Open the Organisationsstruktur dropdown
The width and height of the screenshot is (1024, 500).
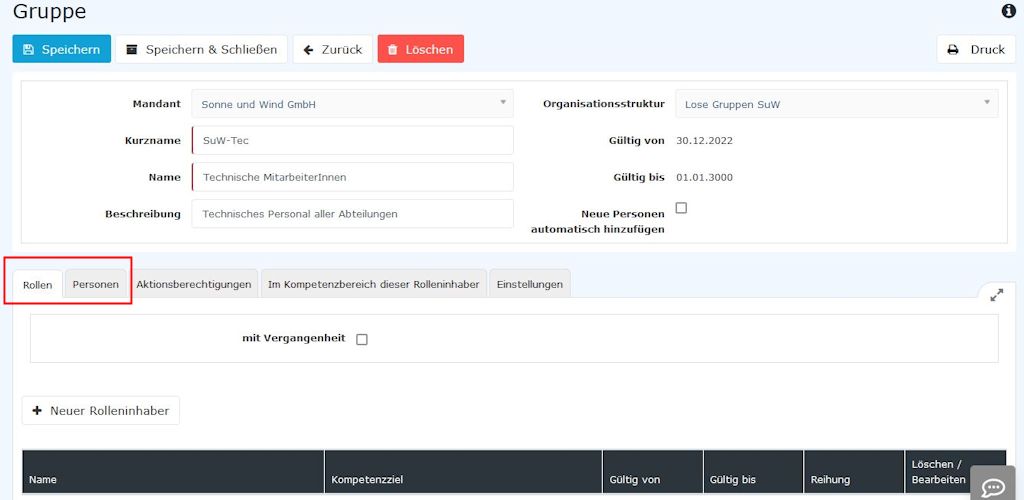[837, 104]
